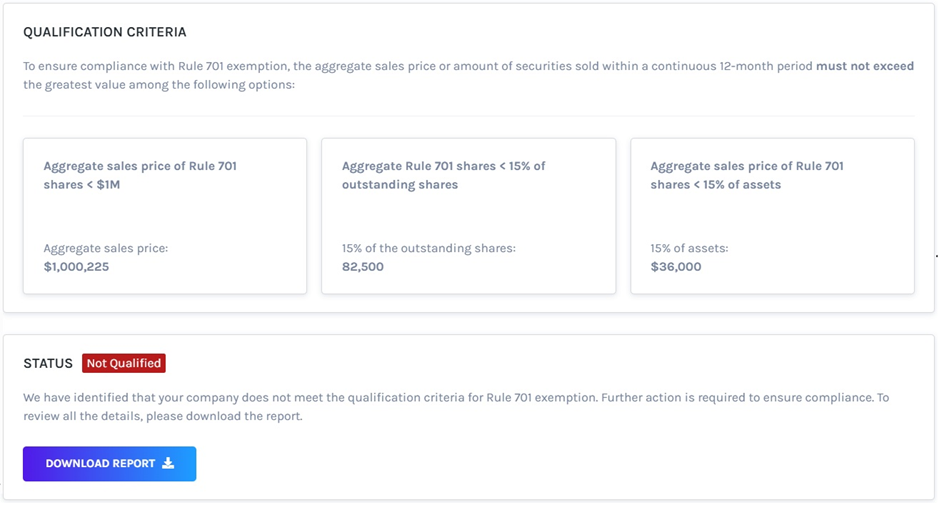Click the '15% of assets:' label
Image resolution: width=939 pixels, height=505 pixels.
pos(689,248)
